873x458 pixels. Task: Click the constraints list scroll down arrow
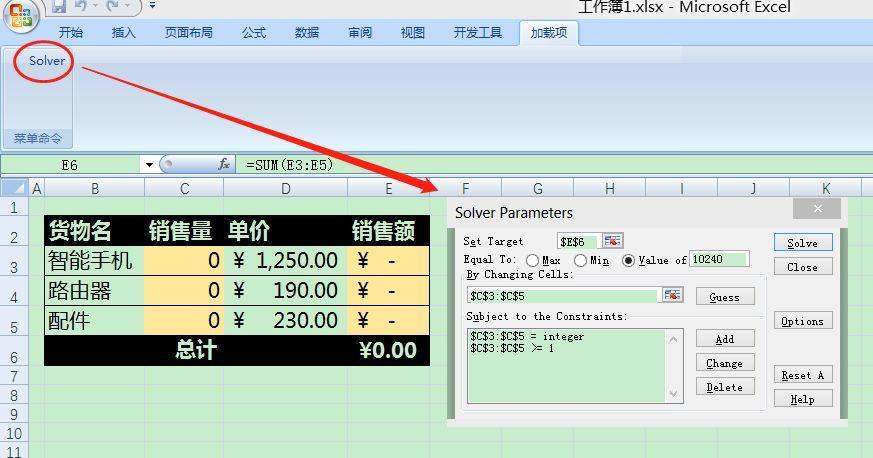(x=674, y=393)
